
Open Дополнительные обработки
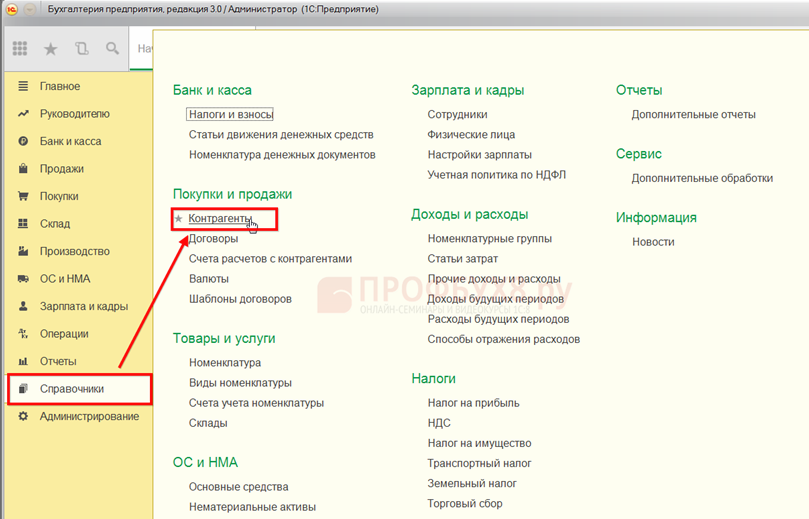pos(702,178)
